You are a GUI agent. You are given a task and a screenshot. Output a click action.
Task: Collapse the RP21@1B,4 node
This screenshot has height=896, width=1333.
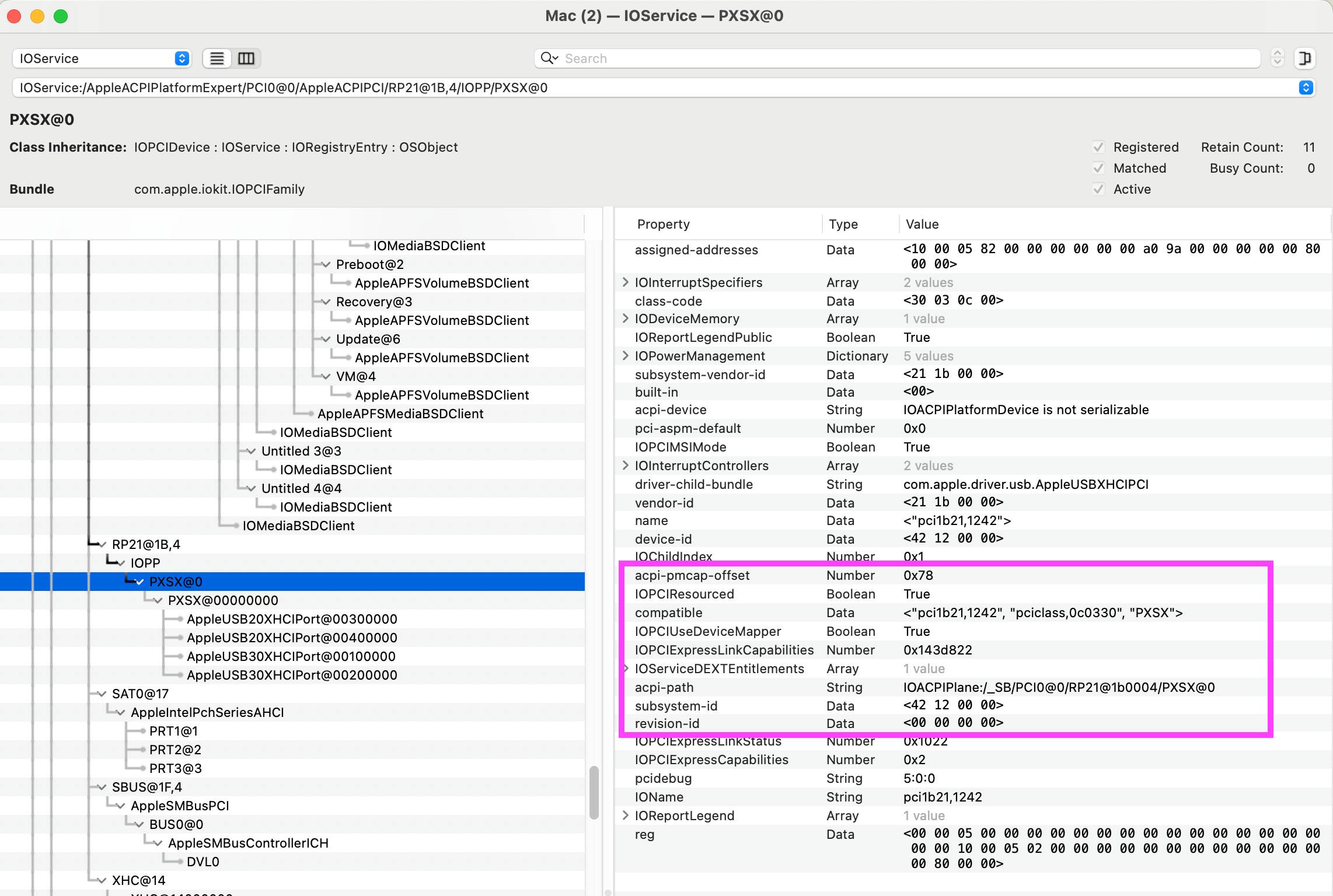[102, 544]
